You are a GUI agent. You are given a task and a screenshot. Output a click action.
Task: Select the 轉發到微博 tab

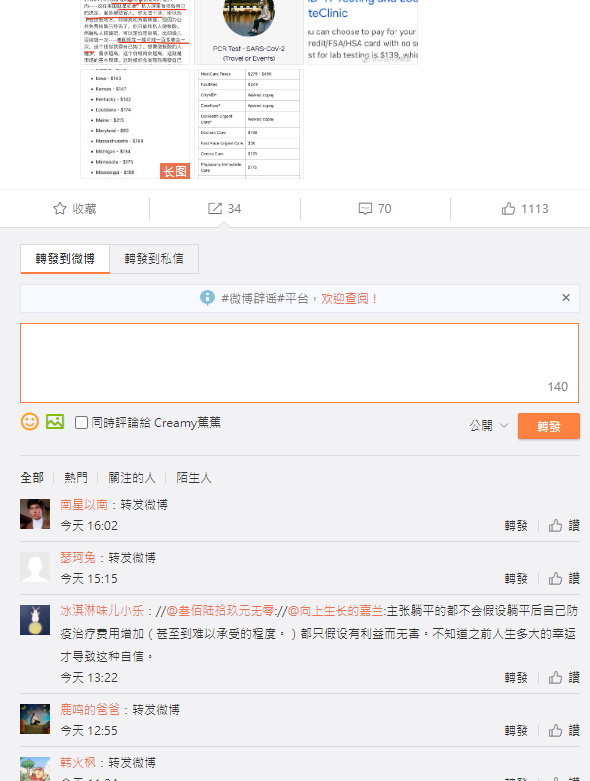click(x=65, y=259)
